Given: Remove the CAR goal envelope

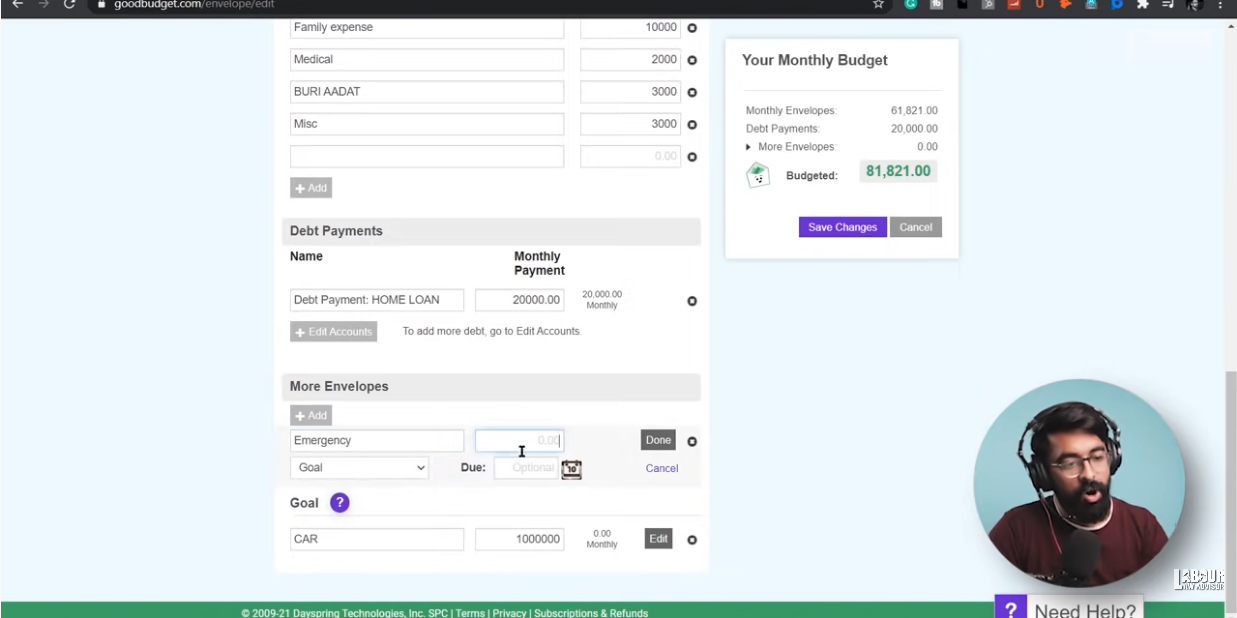Looking at the screenshot, I should [691, 539].
